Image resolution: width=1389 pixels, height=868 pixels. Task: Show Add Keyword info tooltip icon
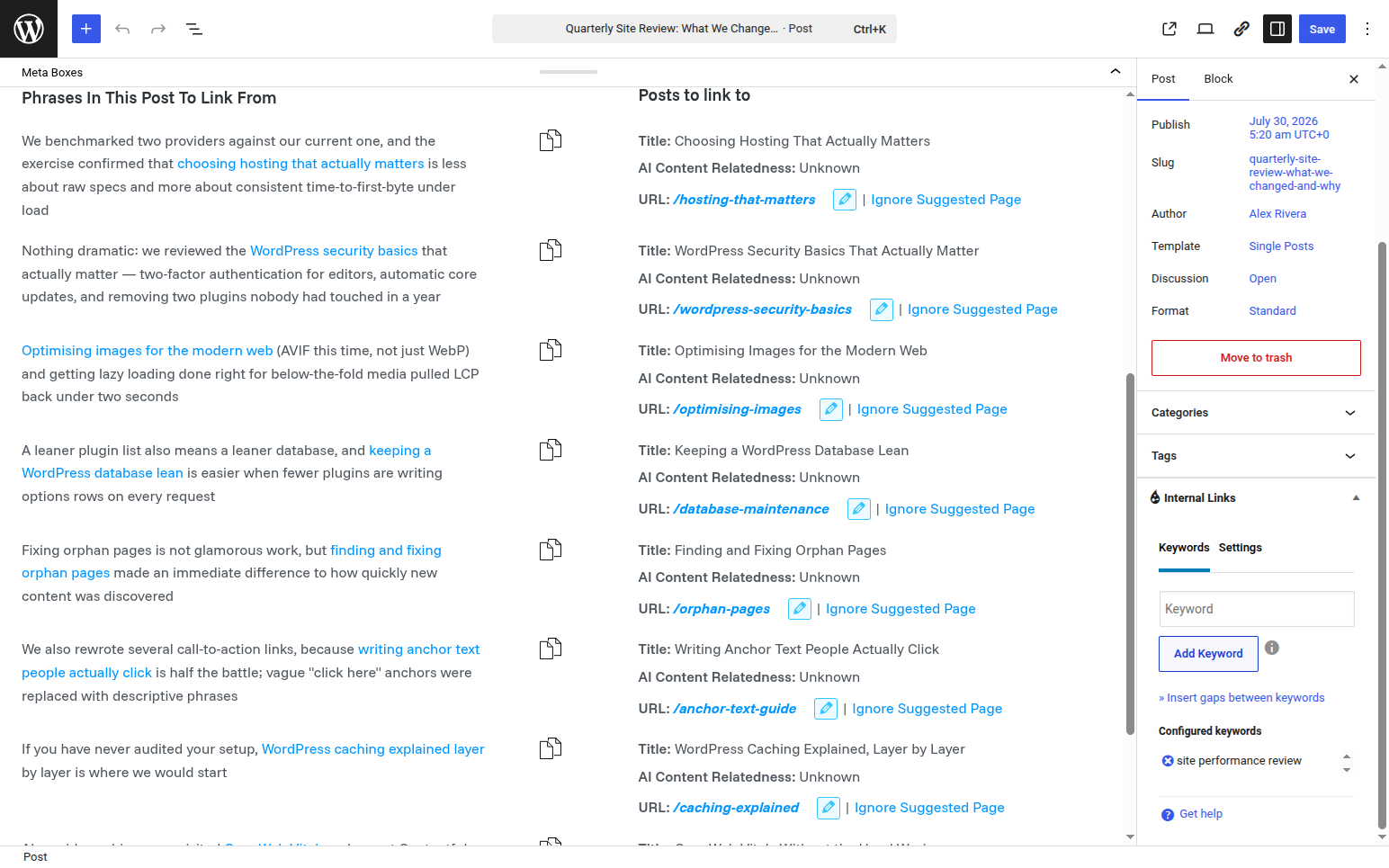[x=1272, y=648]
